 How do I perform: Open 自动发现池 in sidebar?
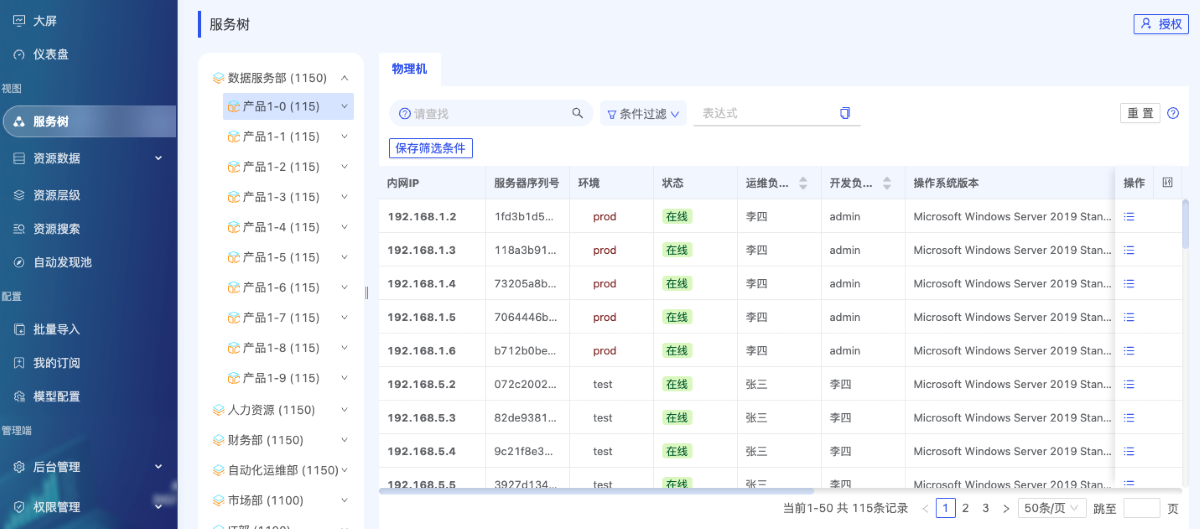[x=61, y=262]
